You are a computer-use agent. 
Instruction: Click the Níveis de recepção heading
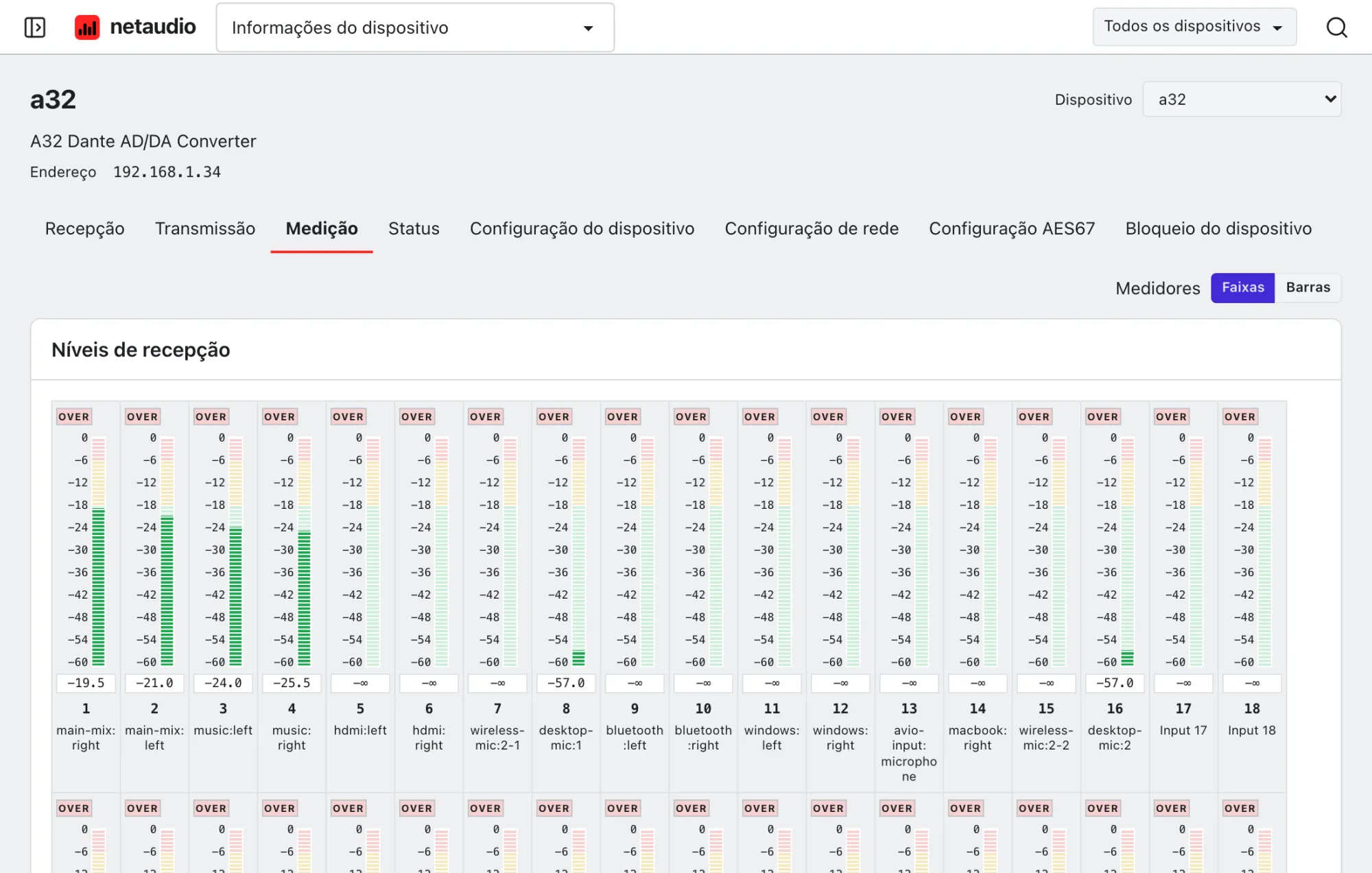[x=141, y=350]
